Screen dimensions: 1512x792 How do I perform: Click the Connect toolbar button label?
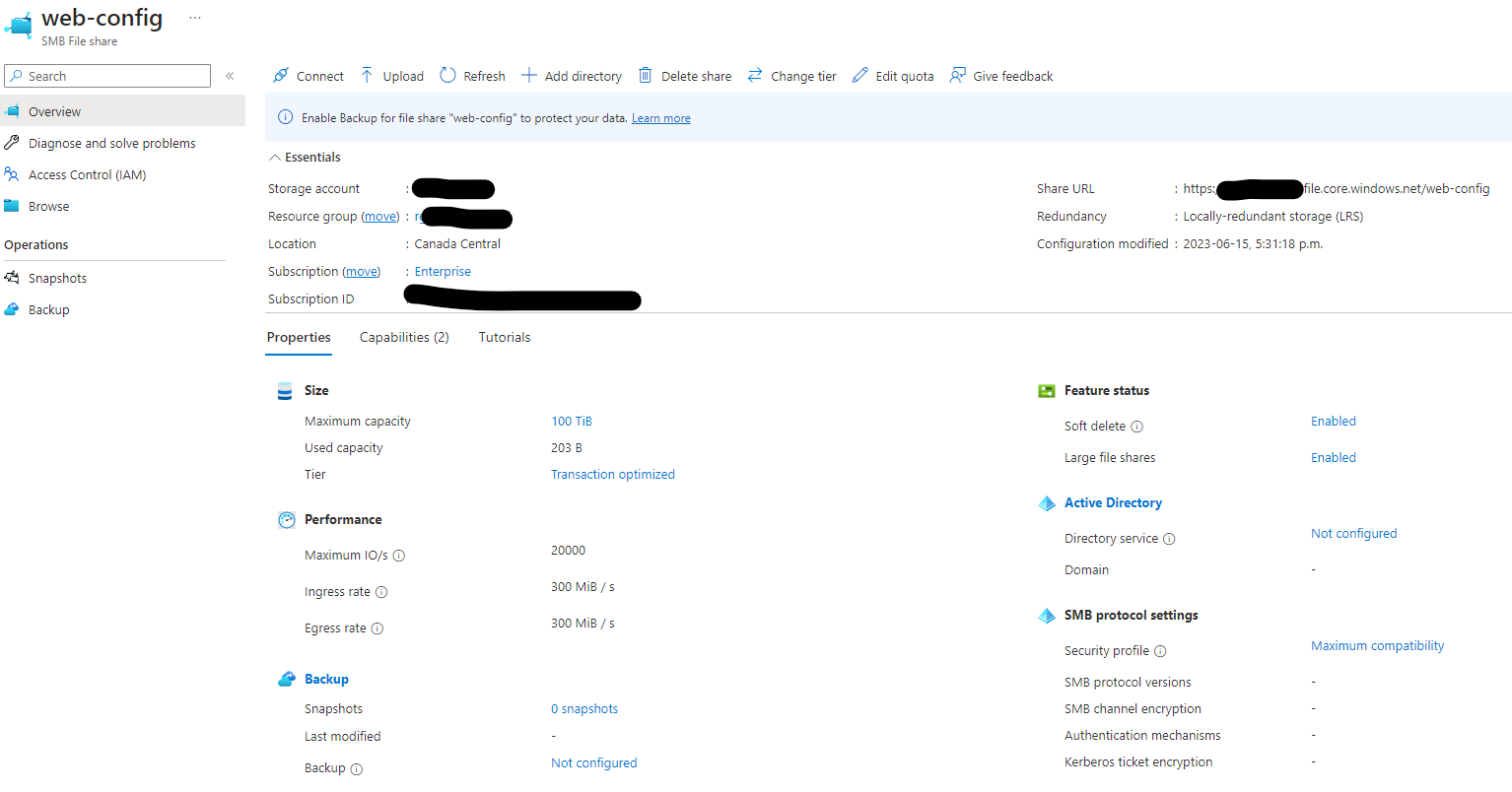pos(320,76)
